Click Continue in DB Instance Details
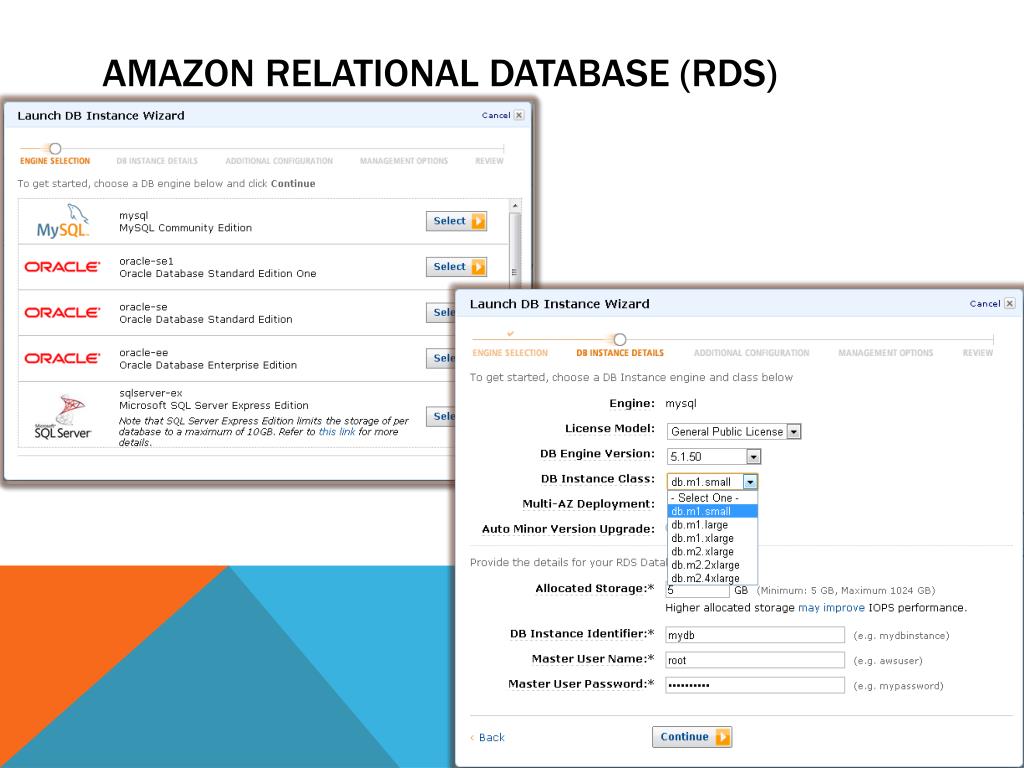The height and width of the screenshot is (768, 1024). 692,737
